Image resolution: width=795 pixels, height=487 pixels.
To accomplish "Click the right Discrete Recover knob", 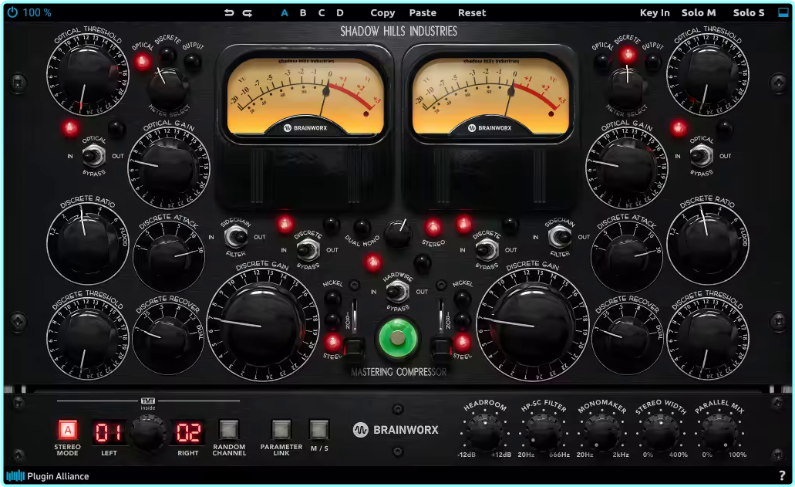I will click(627, 339).
